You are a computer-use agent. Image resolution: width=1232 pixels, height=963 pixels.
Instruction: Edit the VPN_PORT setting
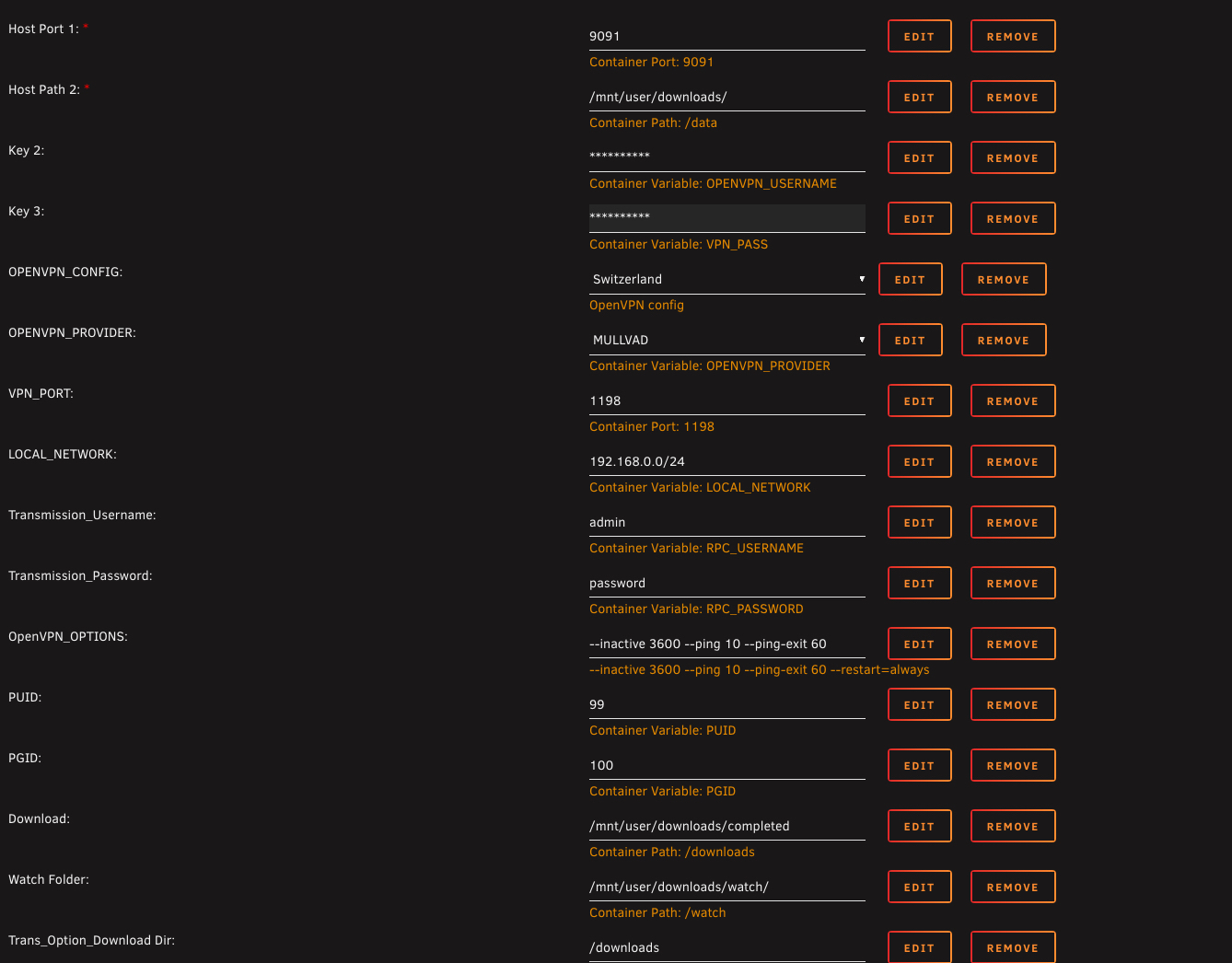point(918,400)
